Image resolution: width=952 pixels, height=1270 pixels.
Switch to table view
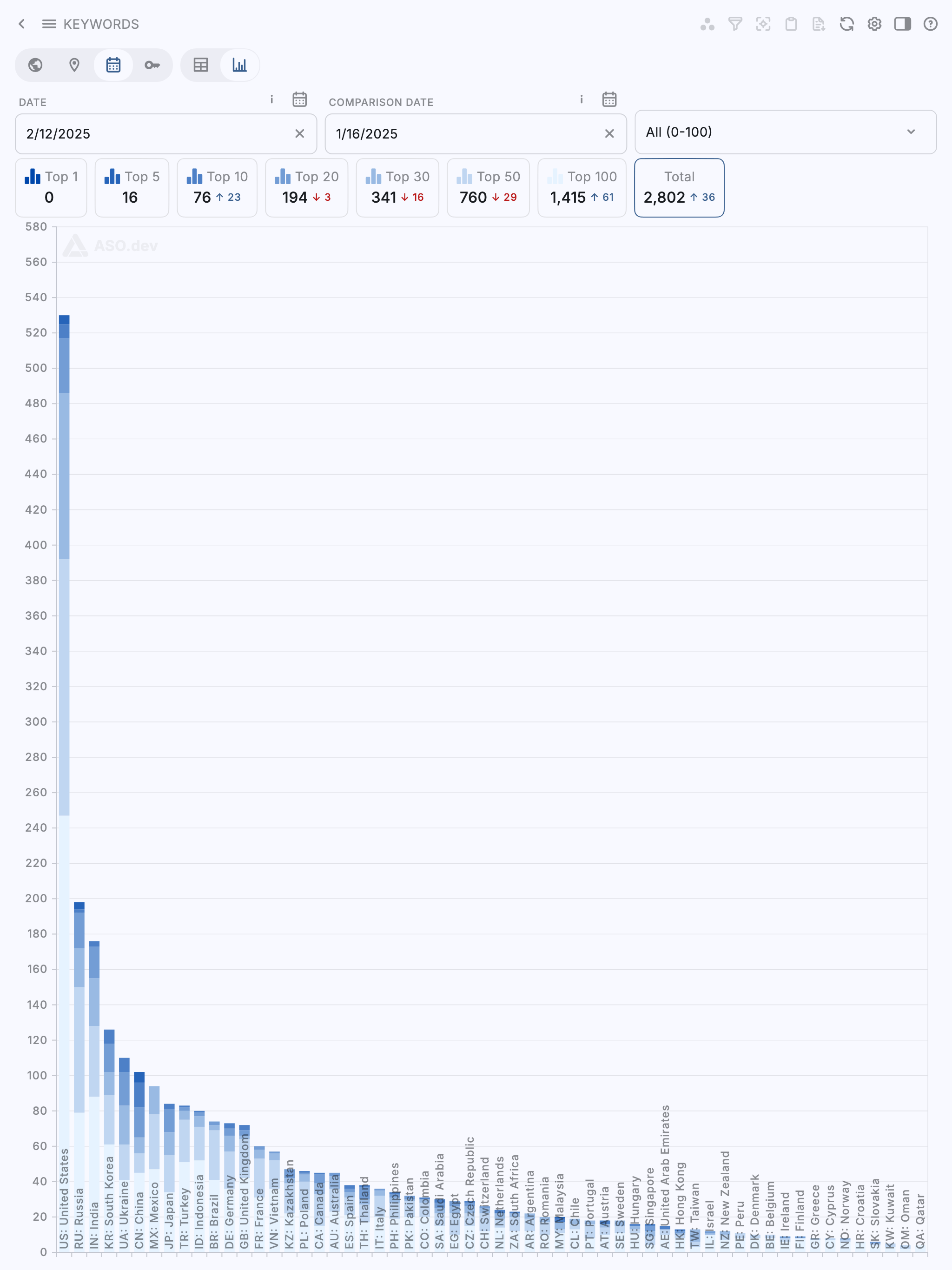200,66
